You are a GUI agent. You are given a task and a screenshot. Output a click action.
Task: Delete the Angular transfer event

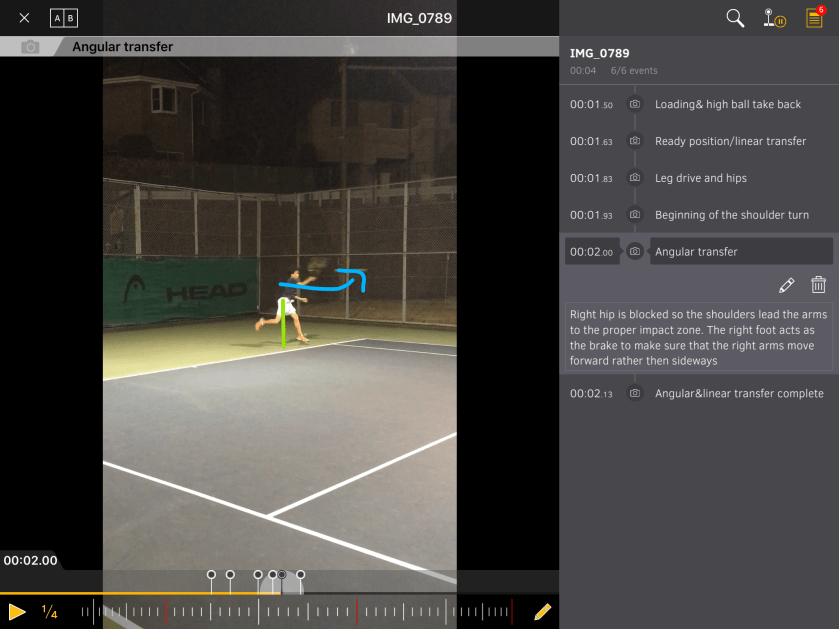pyautogui.click(x=818, y=285)
